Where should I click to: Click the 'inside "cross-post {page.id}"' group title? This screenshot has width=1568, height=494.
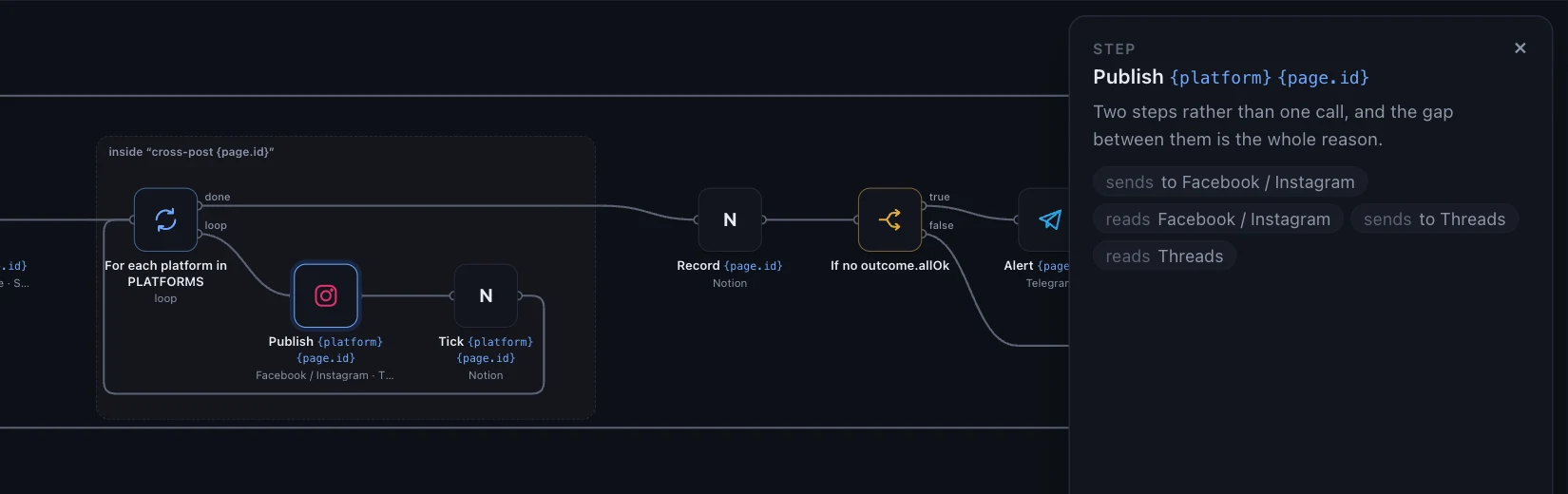pos(191,151)
